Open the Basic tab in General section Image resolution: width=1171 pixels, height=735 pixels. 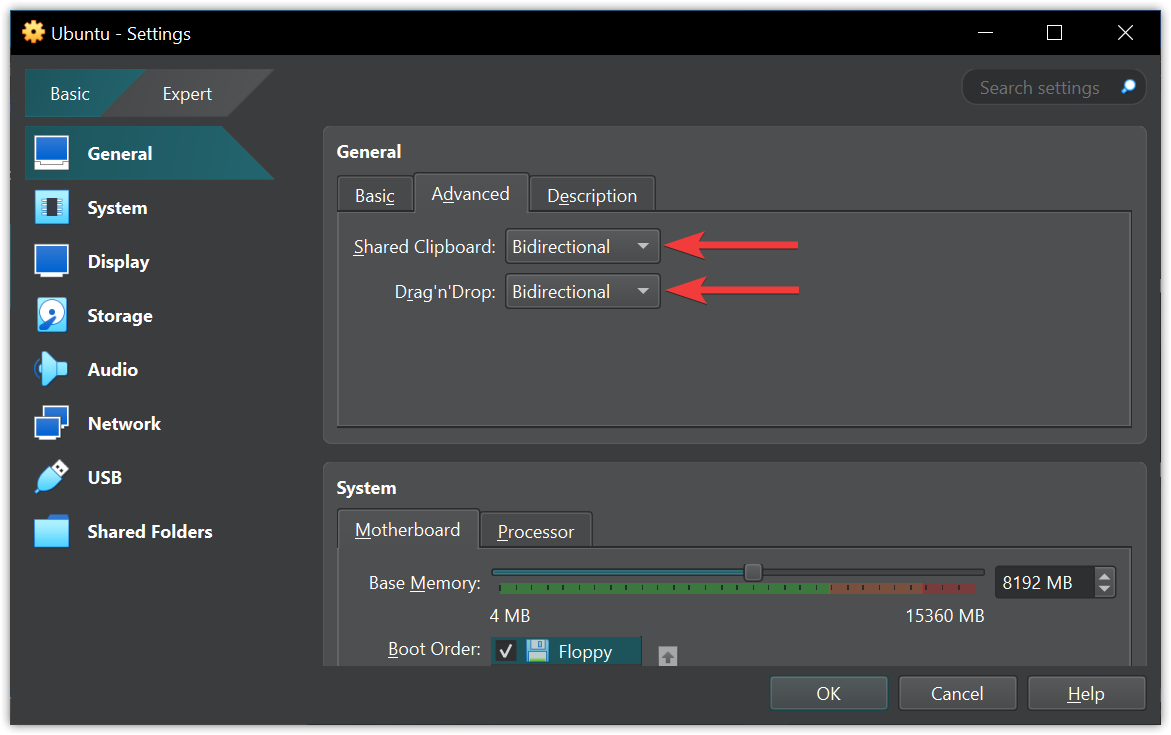pyautogui.click(x=375, y=195)
